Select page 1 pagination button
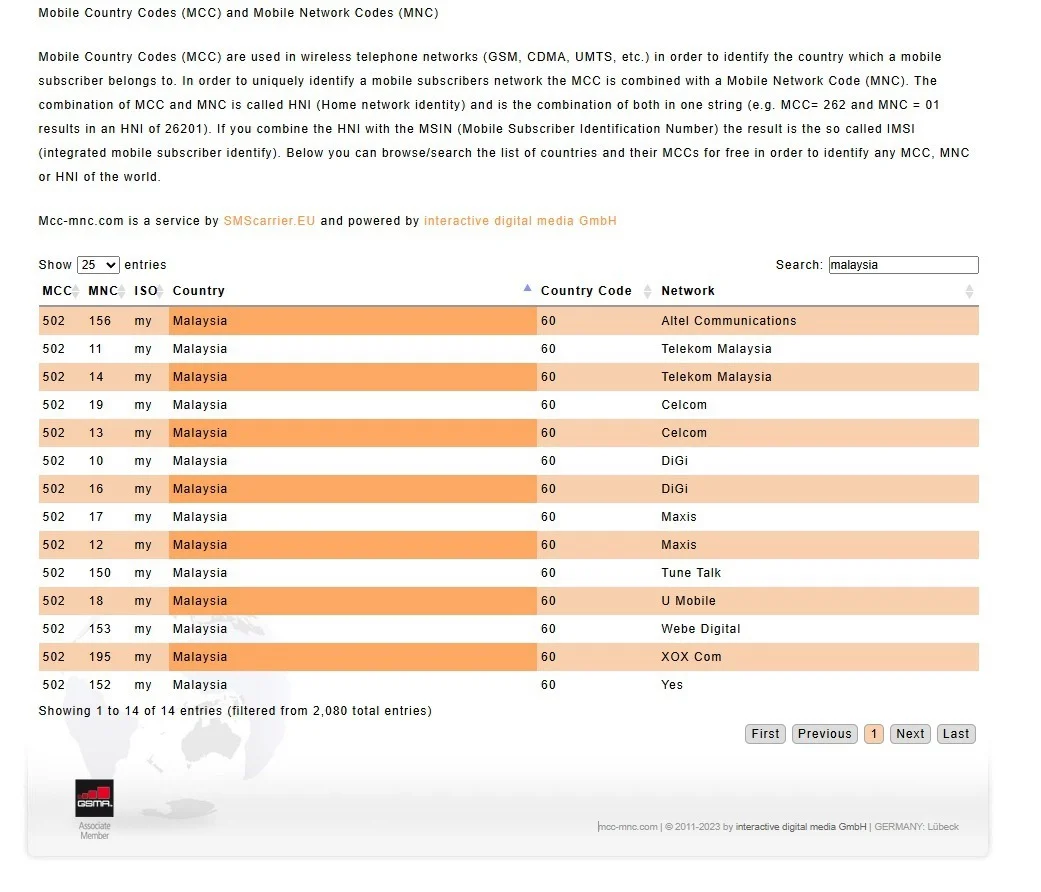Viewport: 1041px width, 892px height. tap(874, 734)
